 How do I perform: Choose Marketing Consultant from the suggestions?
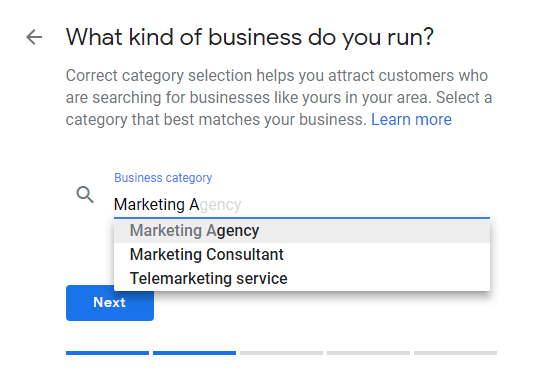coord(302,255)
